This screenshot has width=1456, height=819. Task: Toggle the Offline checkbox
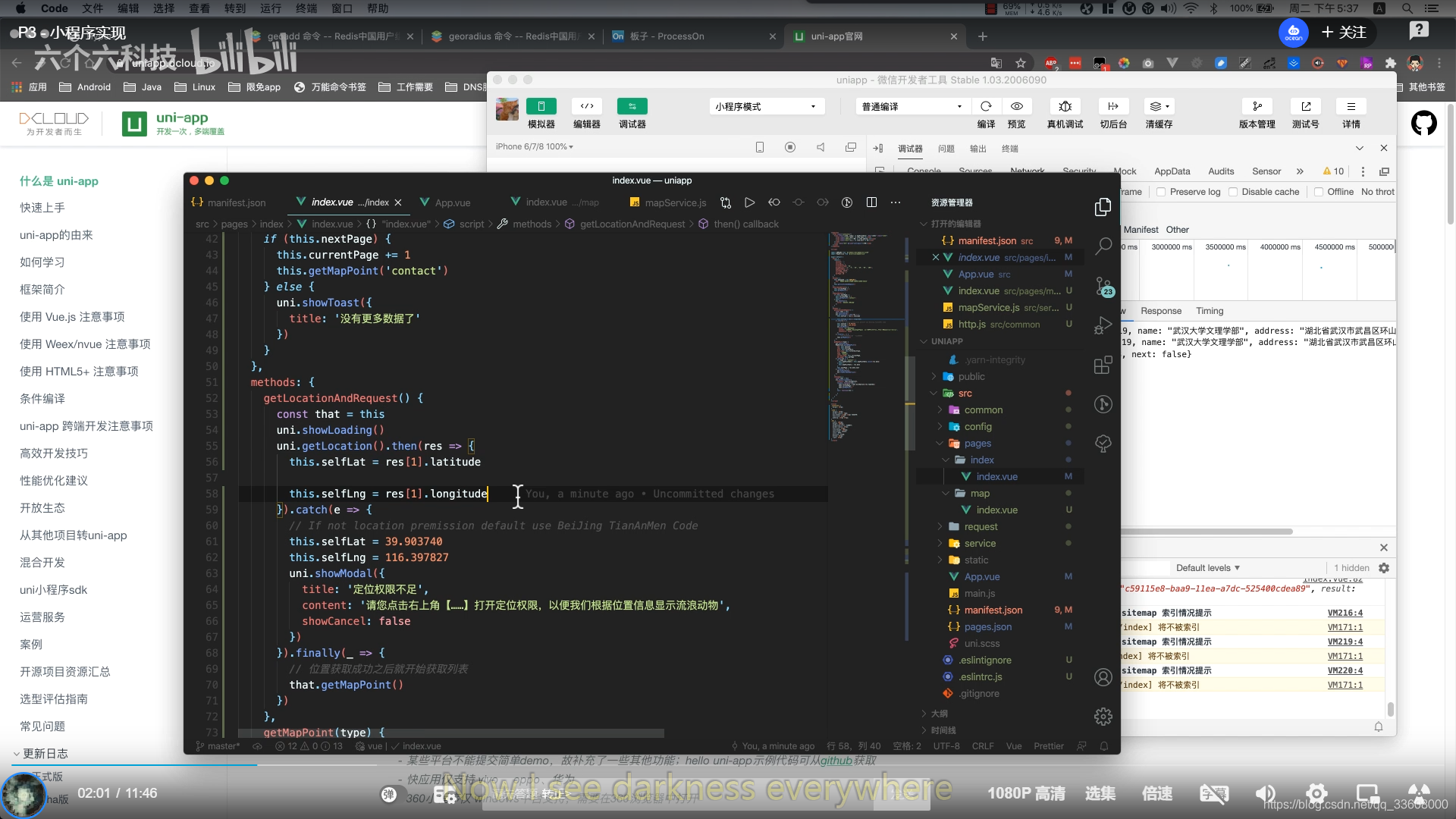[x=1319, y=192]
